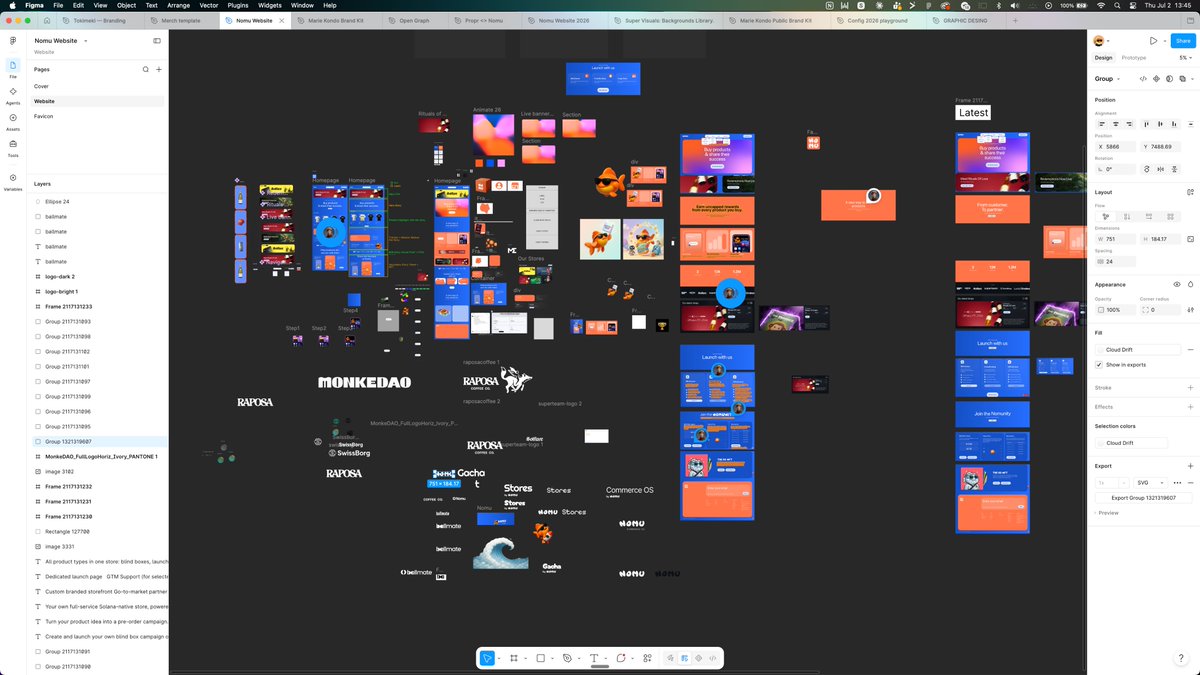The width and height of the screenshot is (1200, 675).
Task: Select the Rectangle shape tool
Action: pos(540,658)
